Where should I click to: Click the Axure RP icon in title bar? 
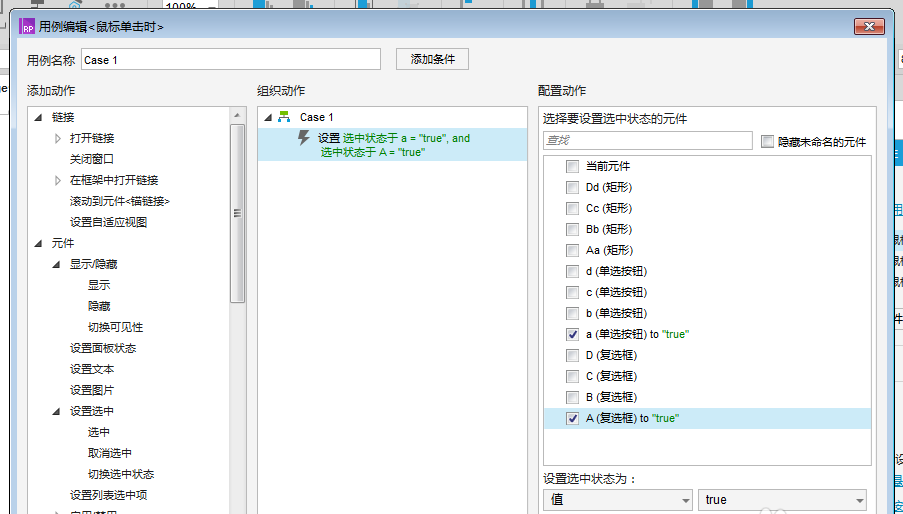[x=27, y=28]
